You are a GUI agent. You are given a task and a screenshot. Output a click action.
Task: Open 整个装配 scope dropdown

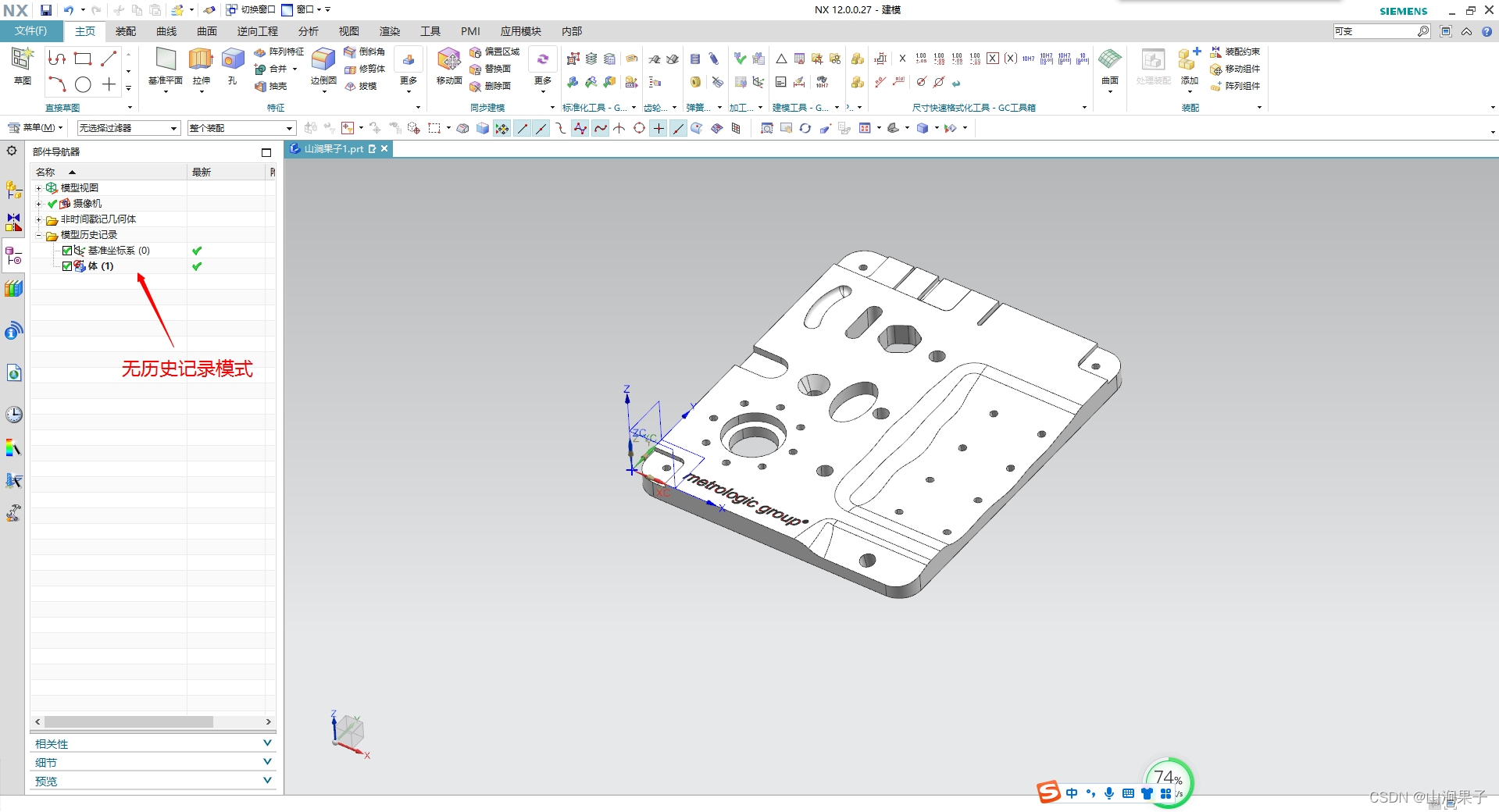point(241,128)
